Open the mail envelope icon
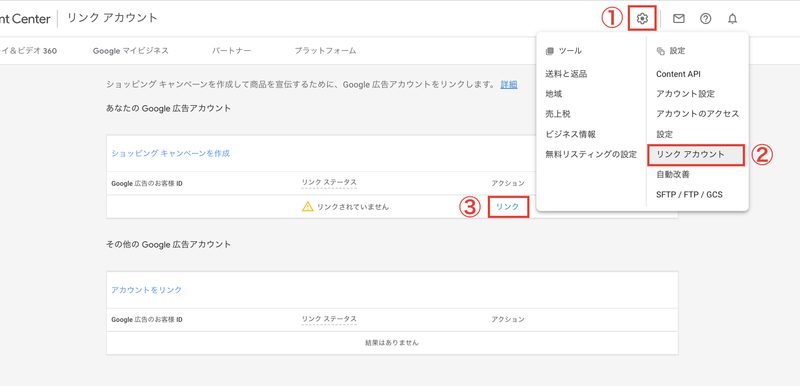 point(678,19)
